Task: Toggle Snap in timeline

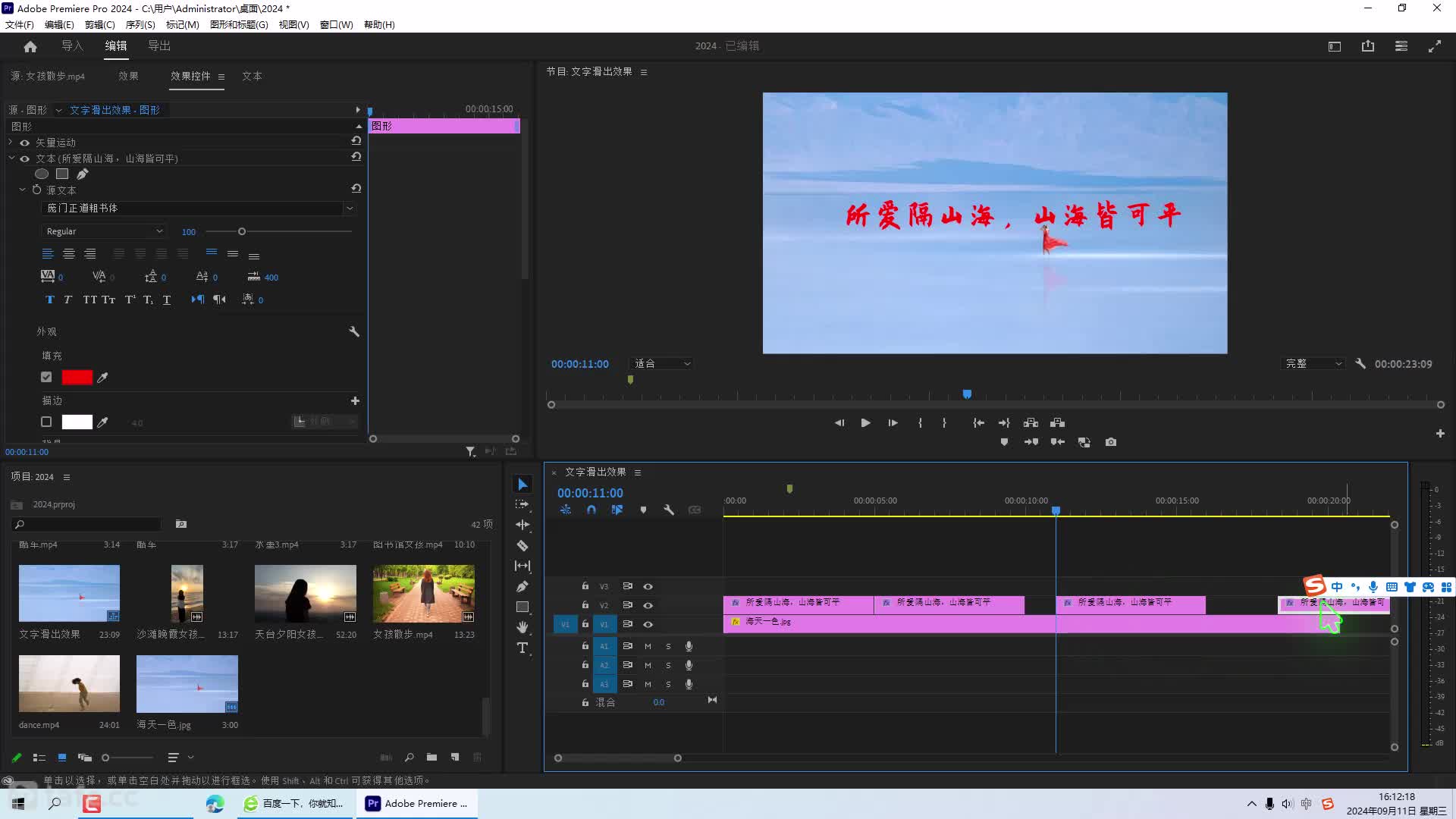Action: coord(591,510)
